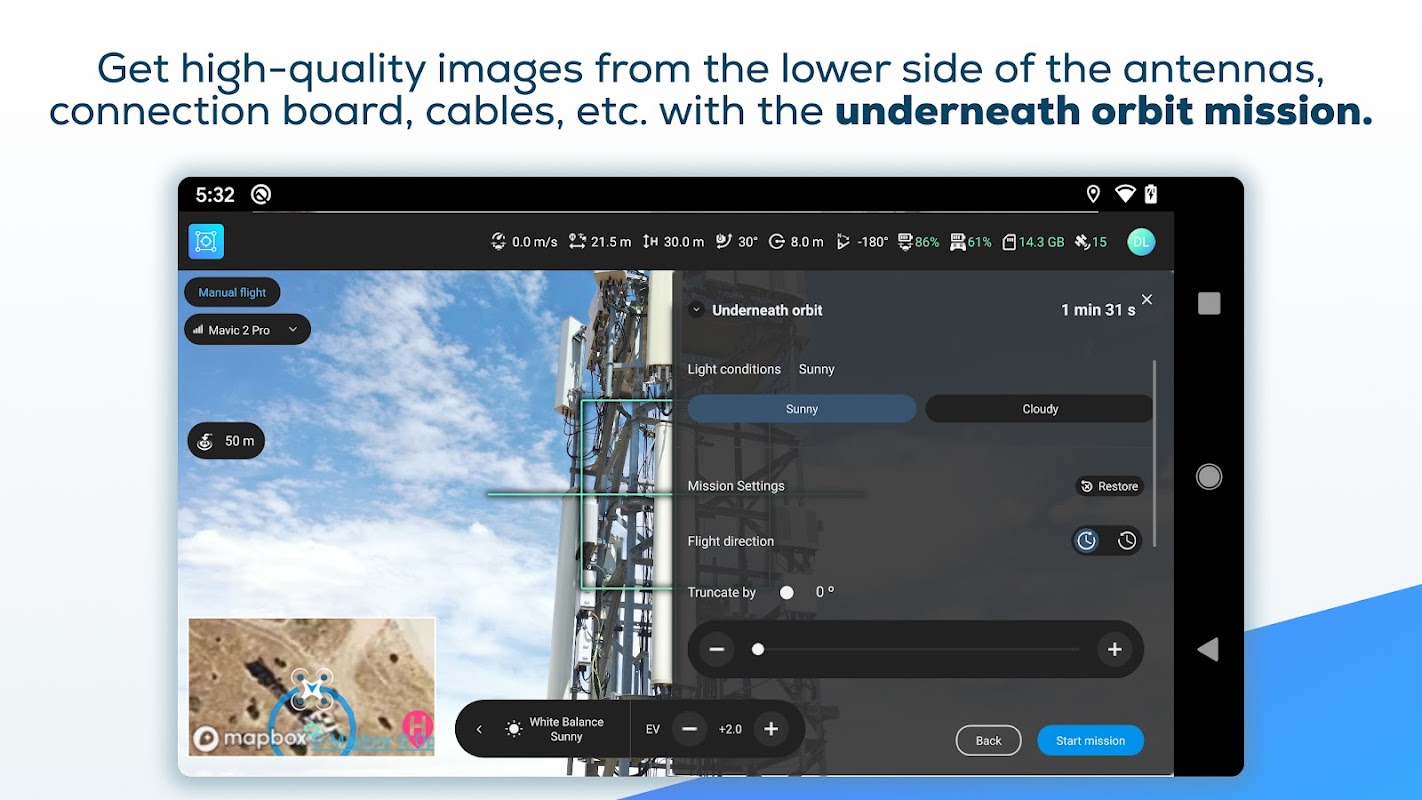Viewport: 1422px width, 800px height.
Task: Tap Android home circle button
Action: (x=1209, y=477)
